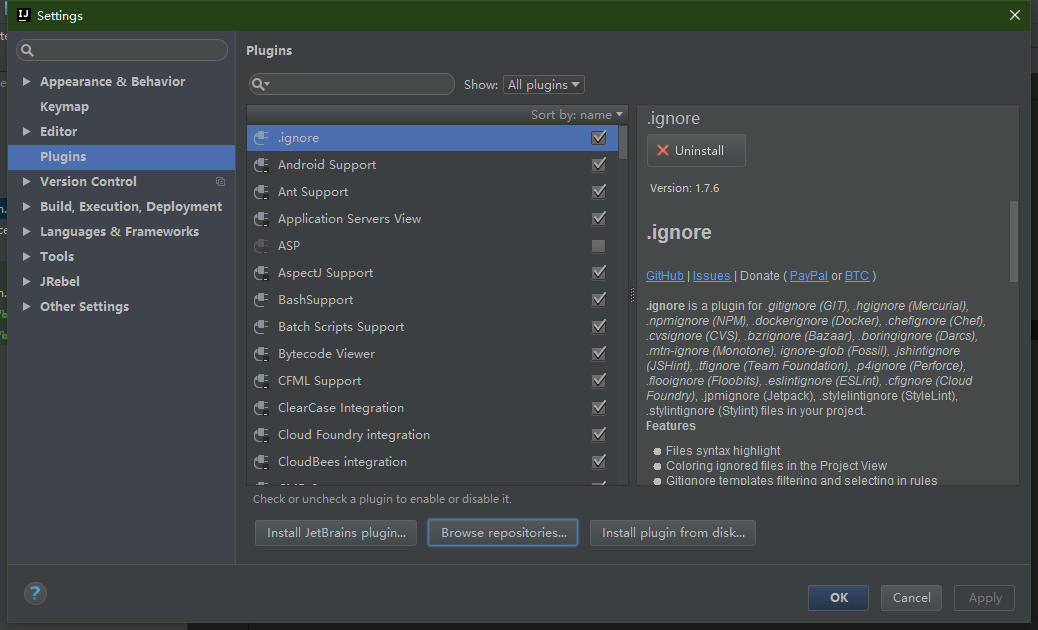Click the settings search input field
1038x630 pixels.
122,50
